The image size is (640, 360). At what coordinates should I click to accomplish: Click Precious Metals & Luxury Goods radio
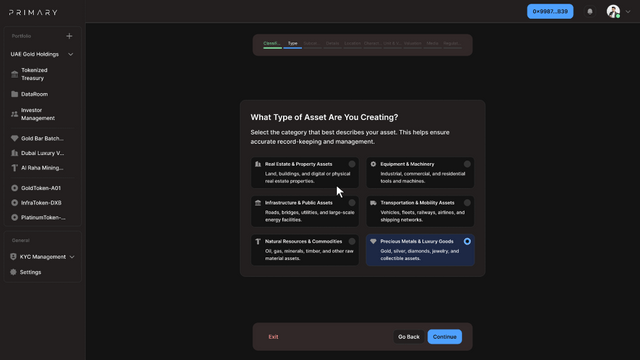point(467,242)
